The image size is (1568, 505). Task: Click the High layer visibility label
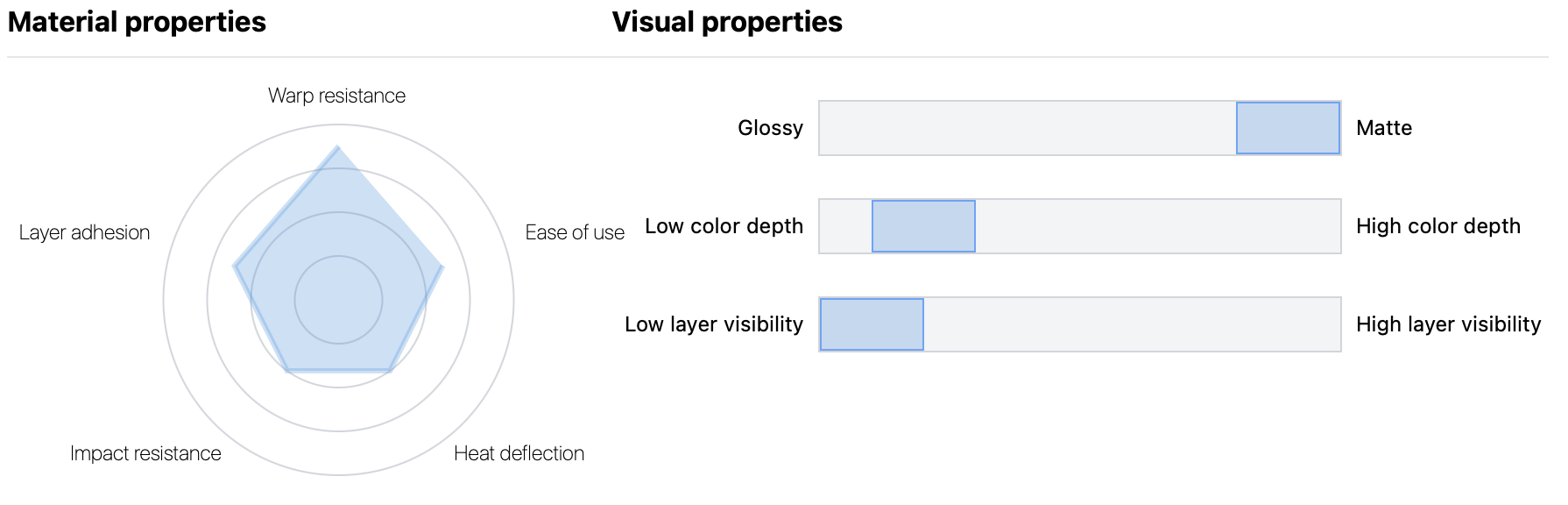[x=1448, y=324]
